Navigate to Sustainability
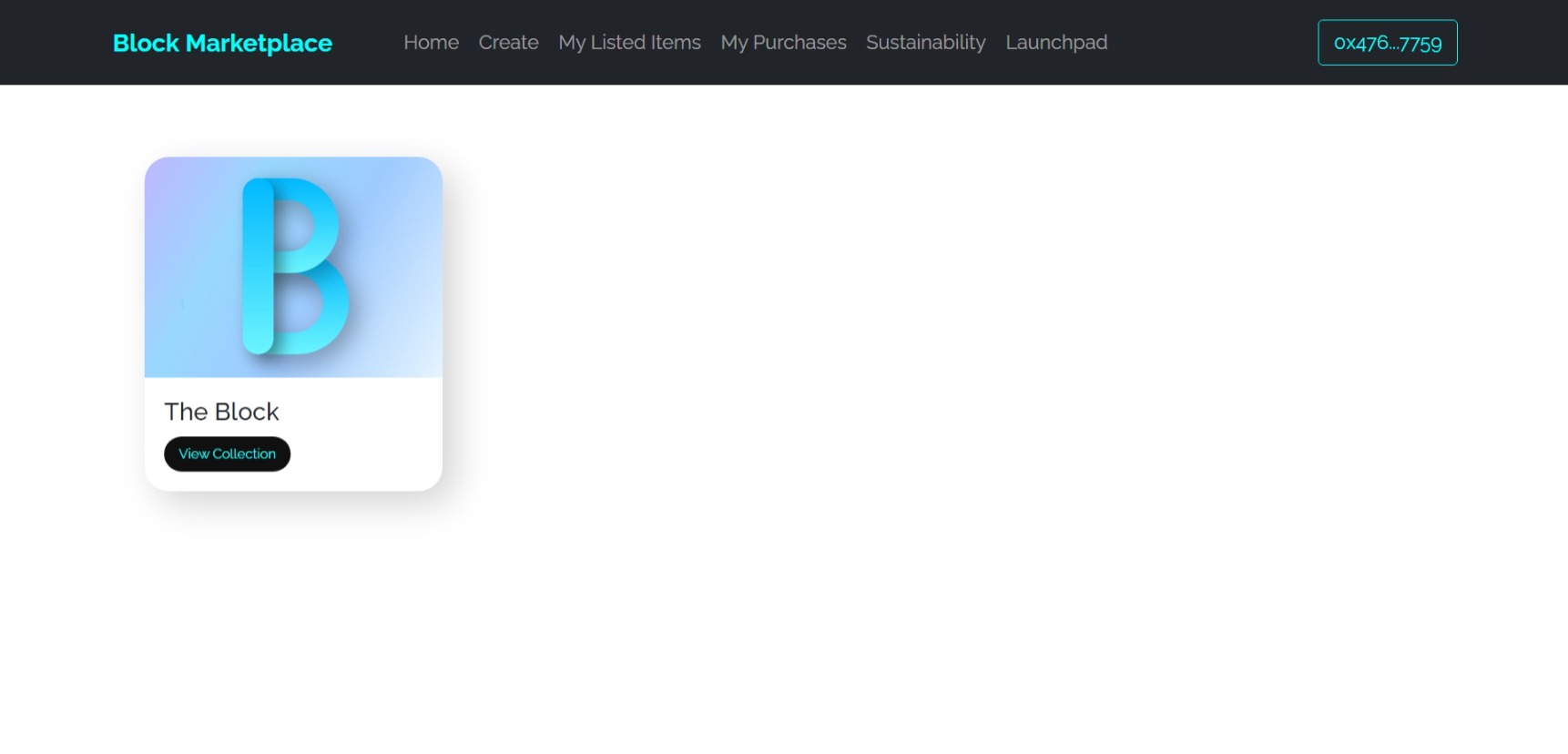1568x754 pixels. (926, 43)
